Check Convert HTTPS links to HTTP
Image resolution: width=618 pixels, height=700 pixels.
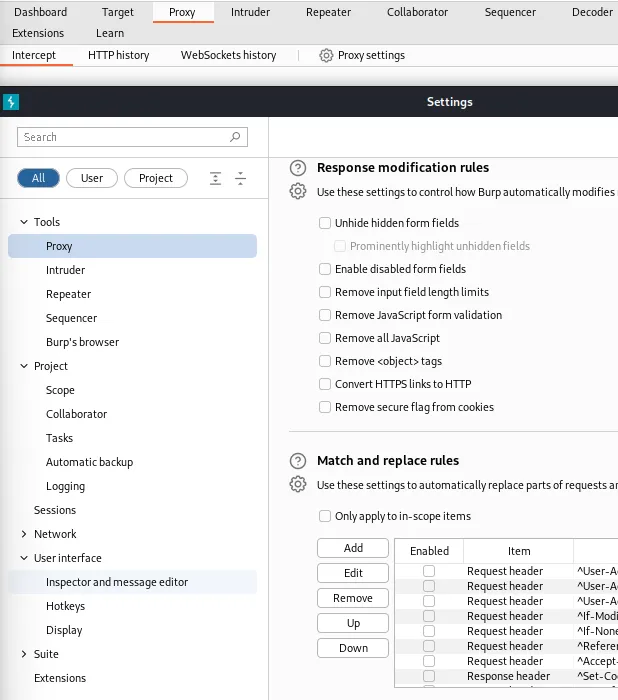[x=325, y=384]
